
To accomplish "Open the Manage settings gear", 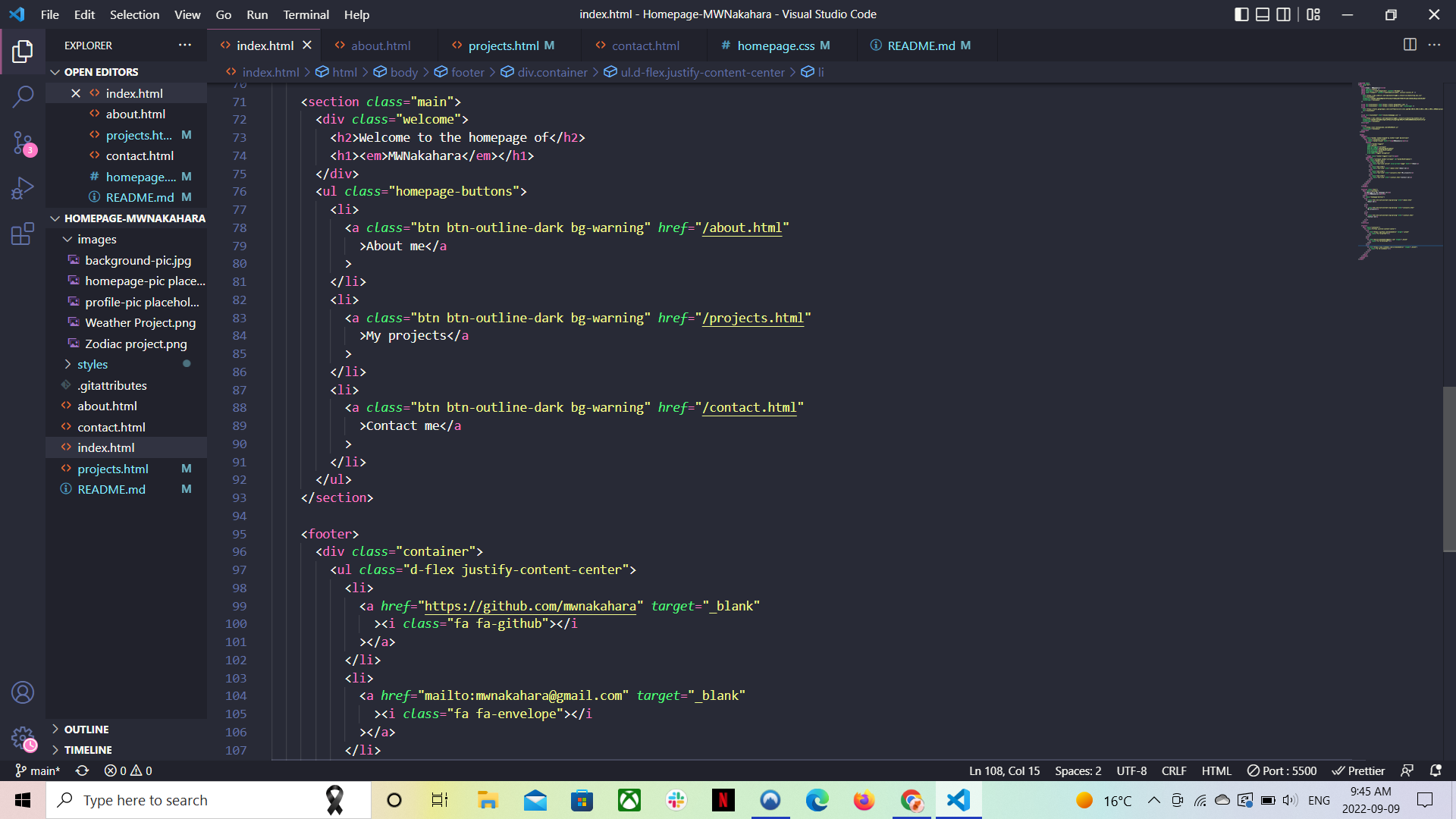I will 23,738.
